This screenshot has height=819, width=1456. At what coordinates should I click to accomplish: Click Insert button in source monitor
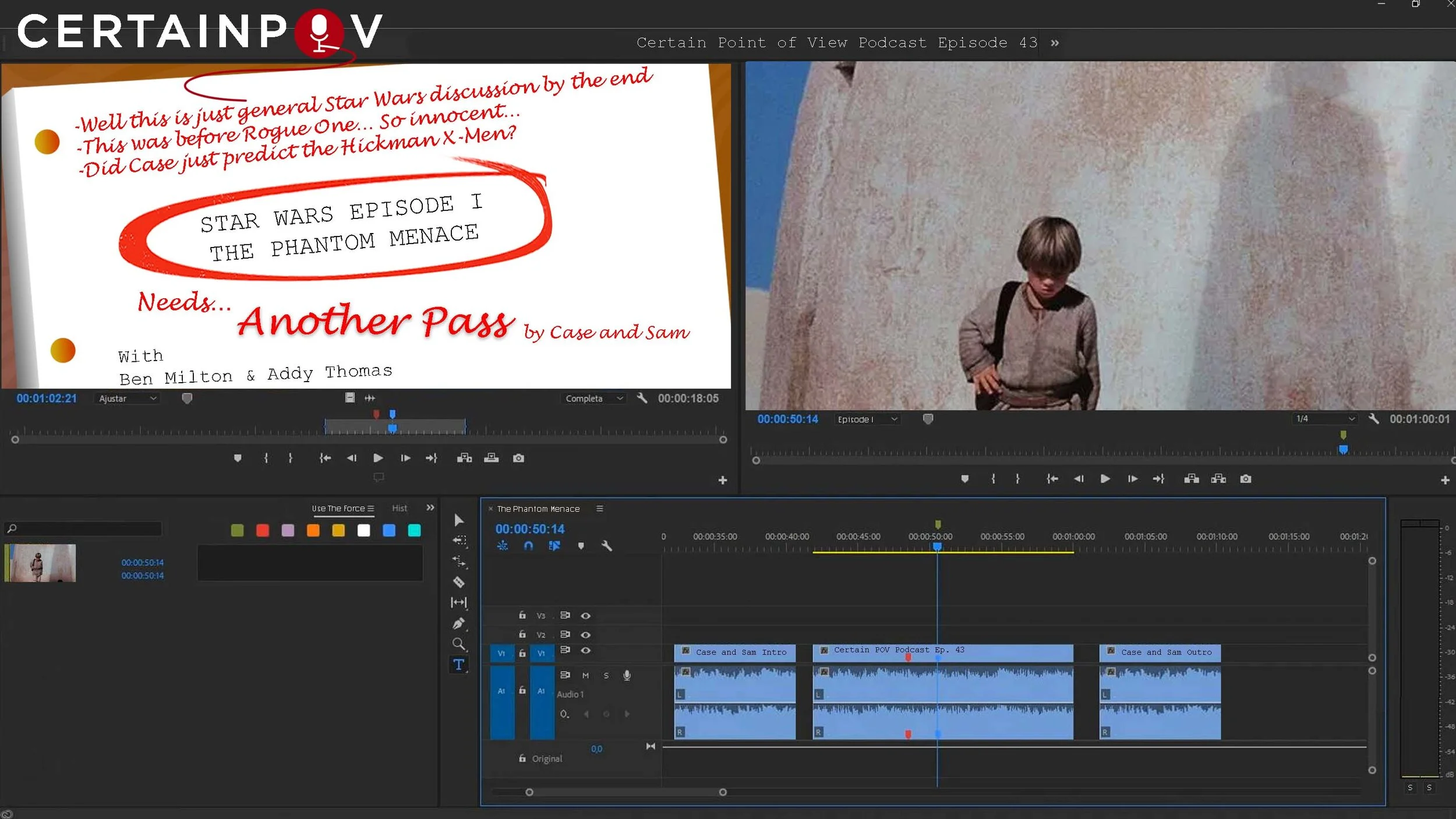coord(464,458)
